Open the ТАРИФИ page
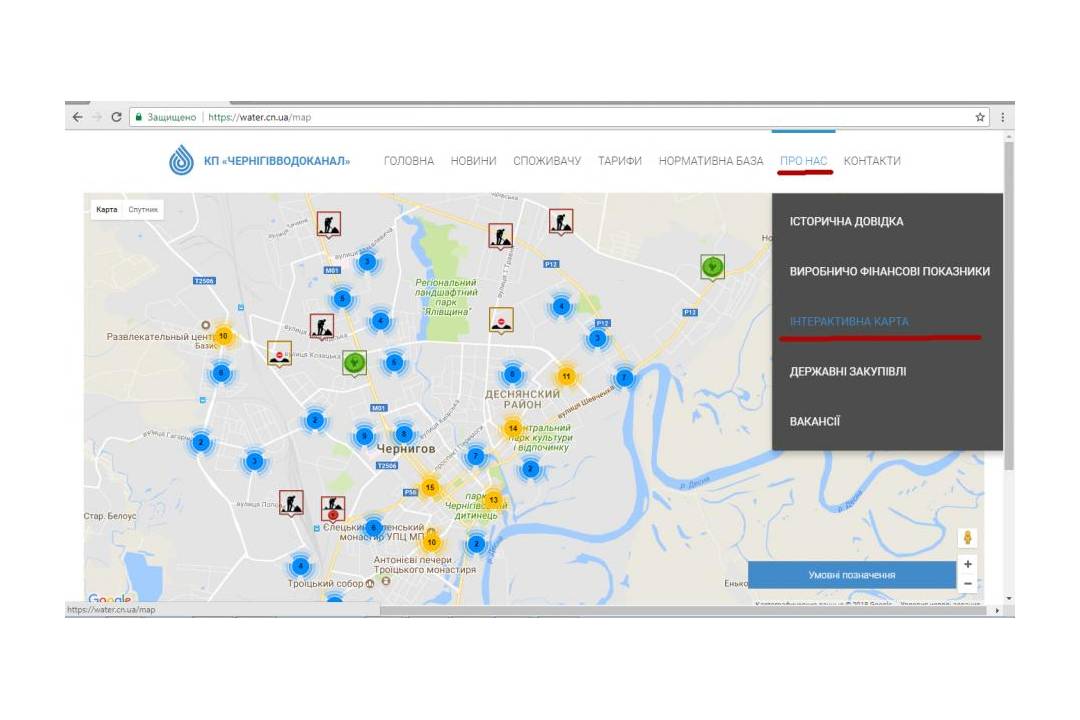Viewport: 1080px width, 720px height. tap(620, 161)
